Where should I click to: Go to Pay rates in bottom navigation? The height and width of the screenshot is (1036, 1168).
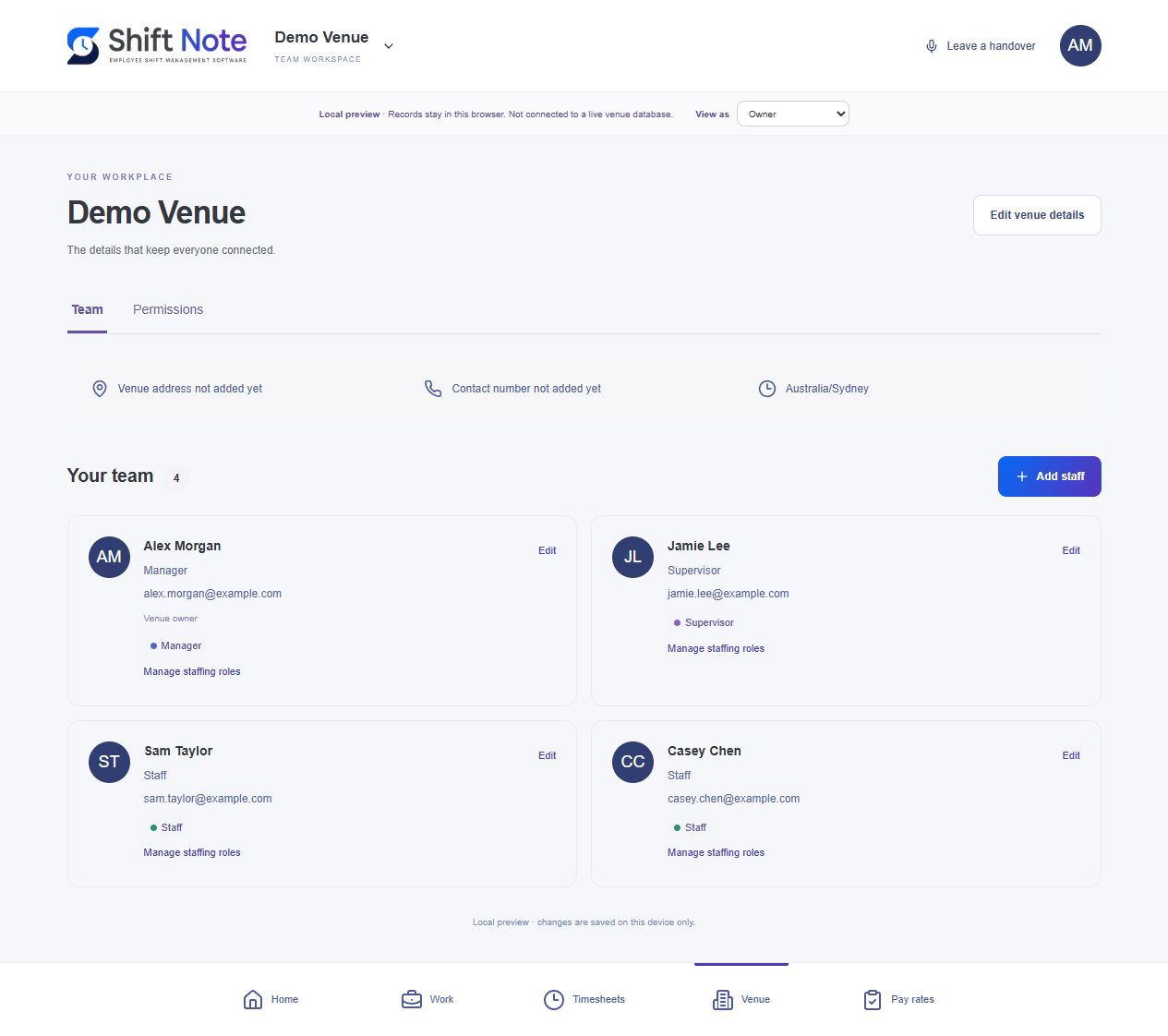(x=898, y=999)
